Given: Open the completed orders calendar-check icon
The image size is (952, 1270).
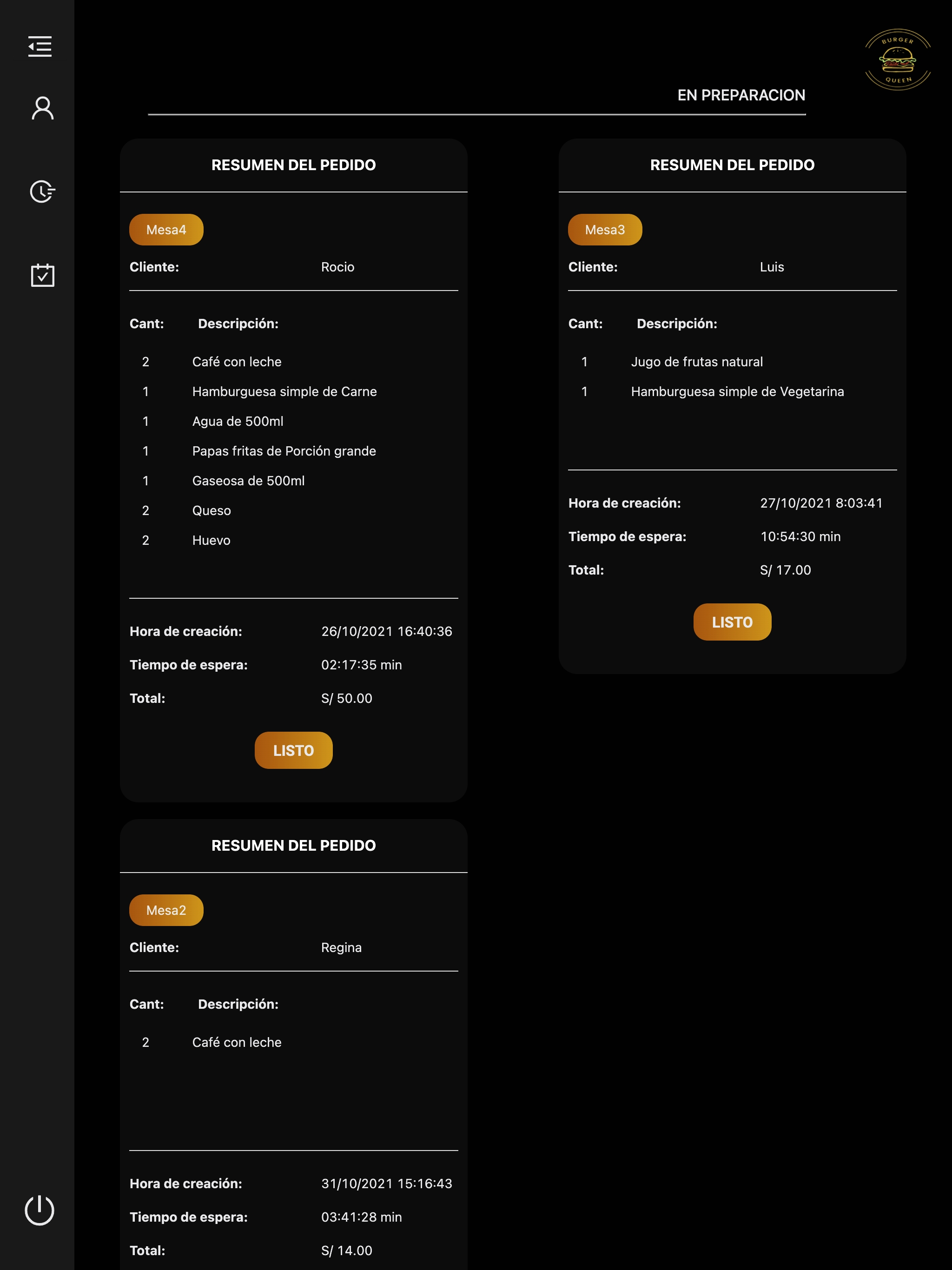Looking at the screenshot, I should (x=42, y=276).
